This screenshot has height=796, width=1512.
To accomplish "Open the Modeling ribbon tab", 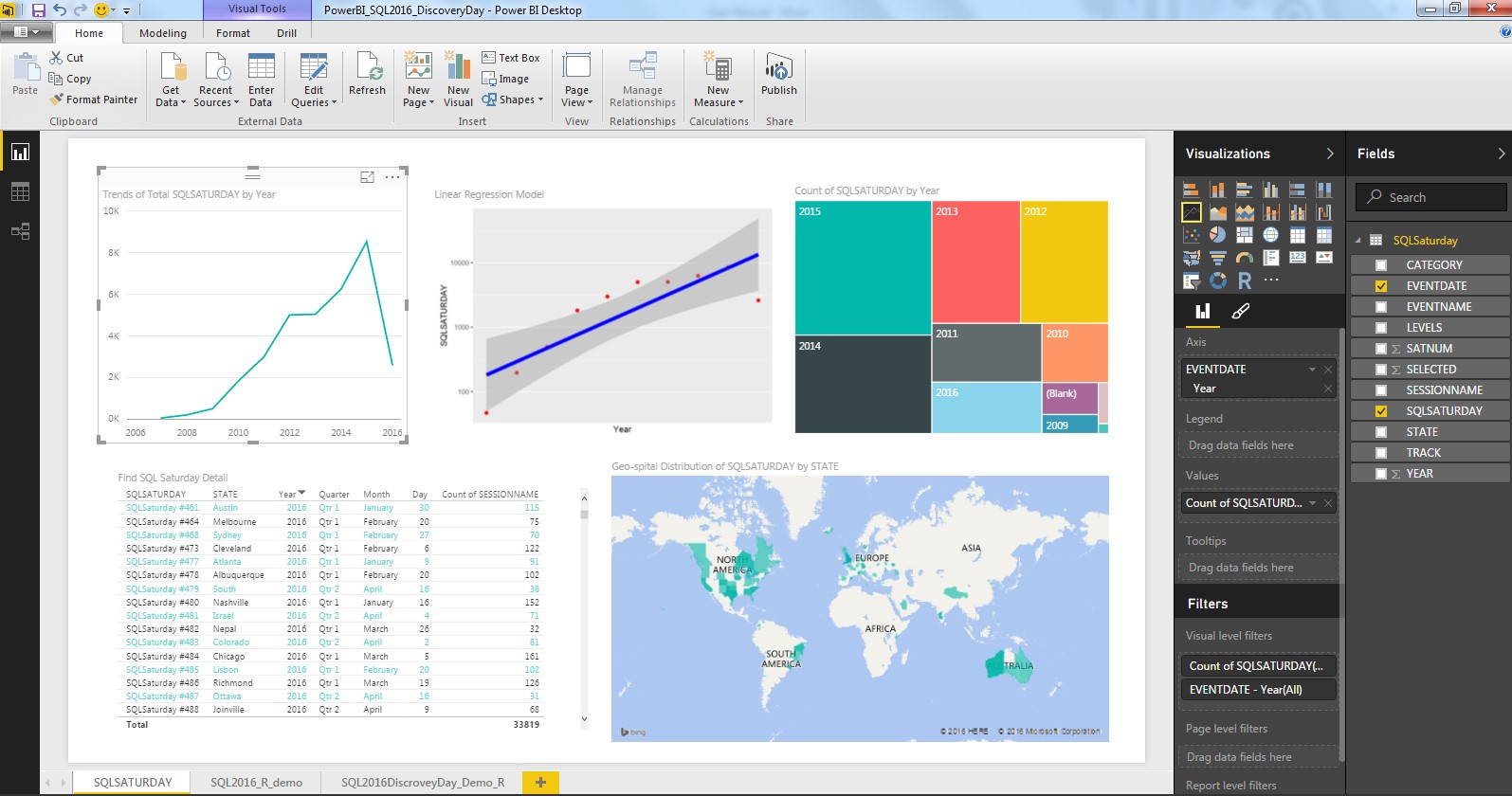I will pyautogui.click(x=163, y=33).
